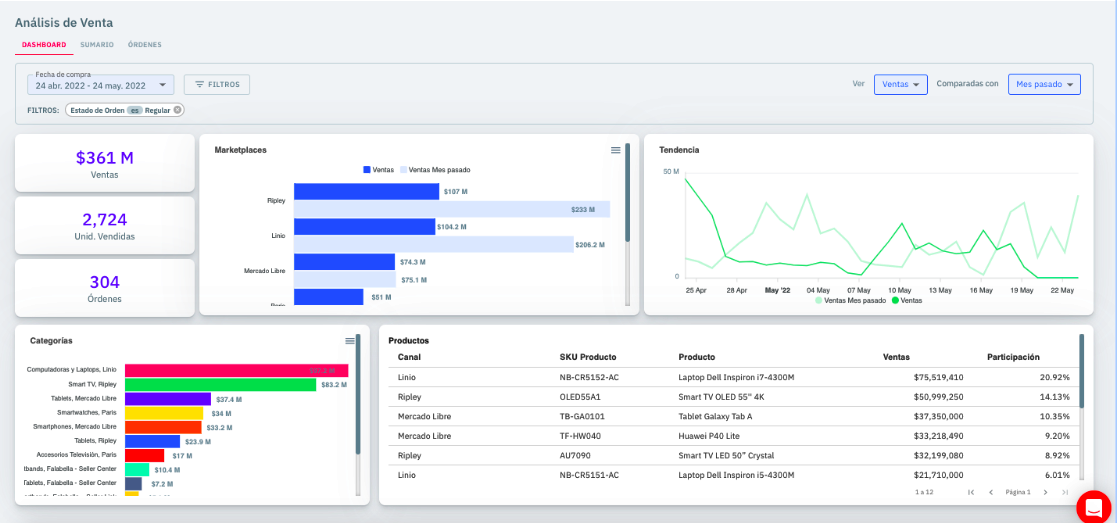Click SKU TB-GA0101 cell
1117x523 pixels.
(x=582, y=416)
